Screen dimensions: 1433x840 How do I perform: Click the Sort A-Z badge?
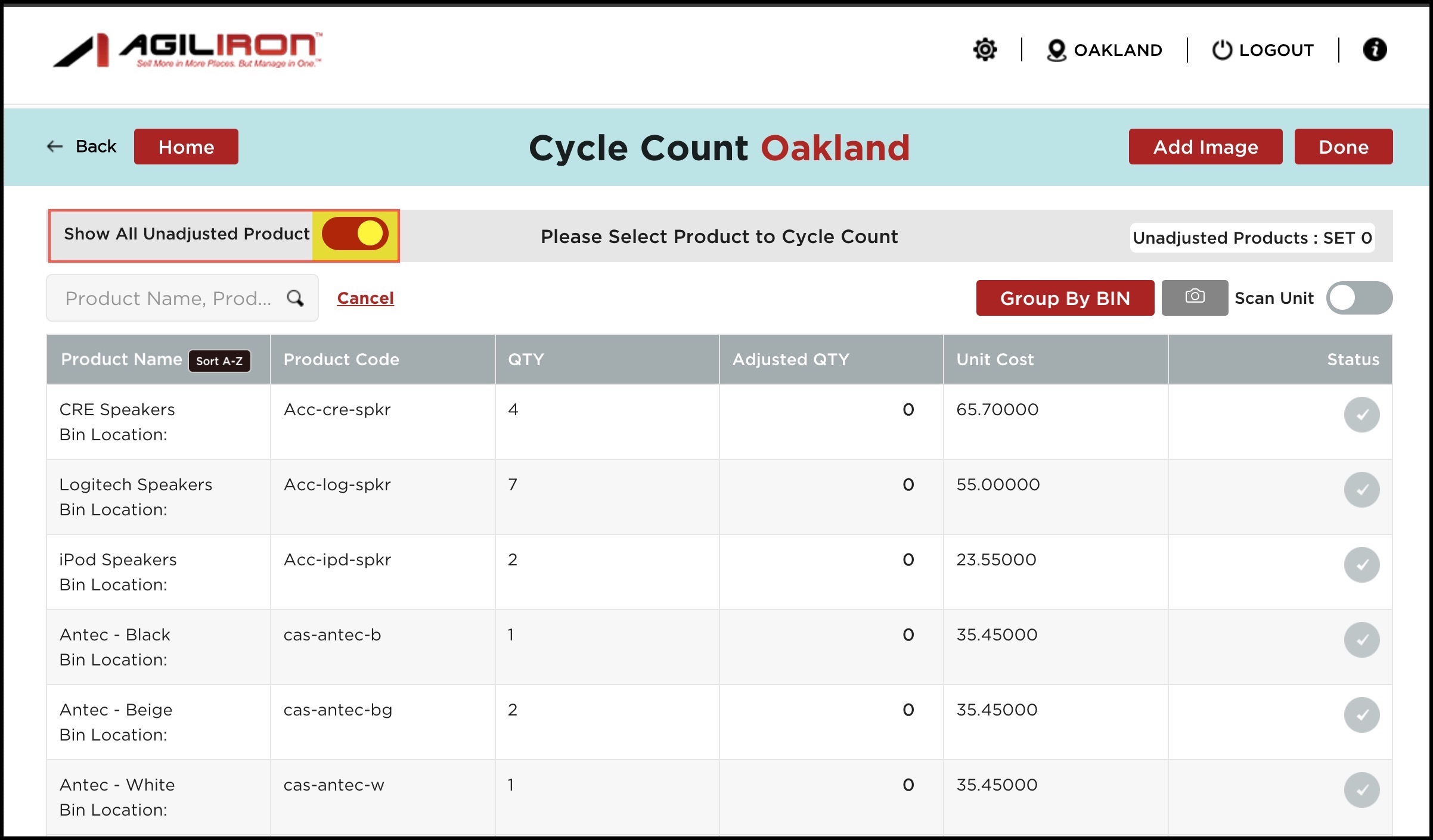[219, 361]
